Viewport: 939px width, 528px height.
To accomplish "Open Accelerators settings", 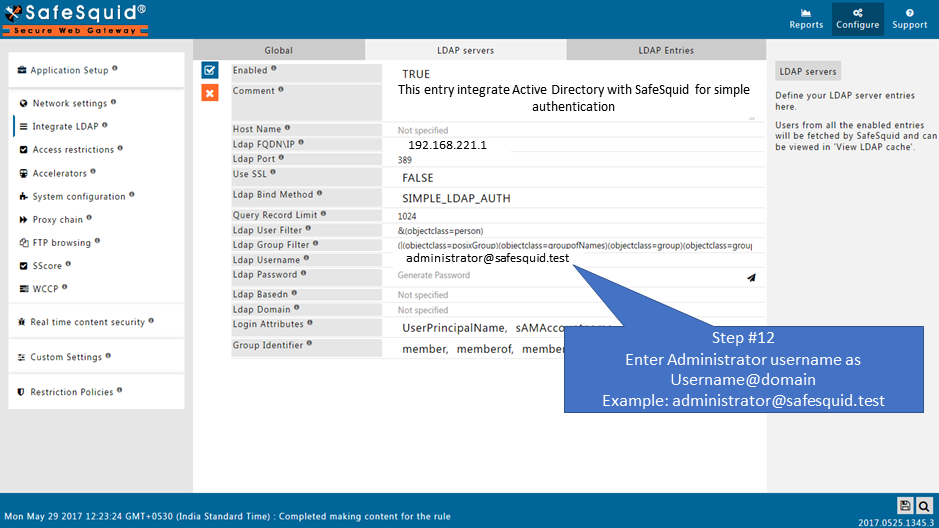I will 59,173.
